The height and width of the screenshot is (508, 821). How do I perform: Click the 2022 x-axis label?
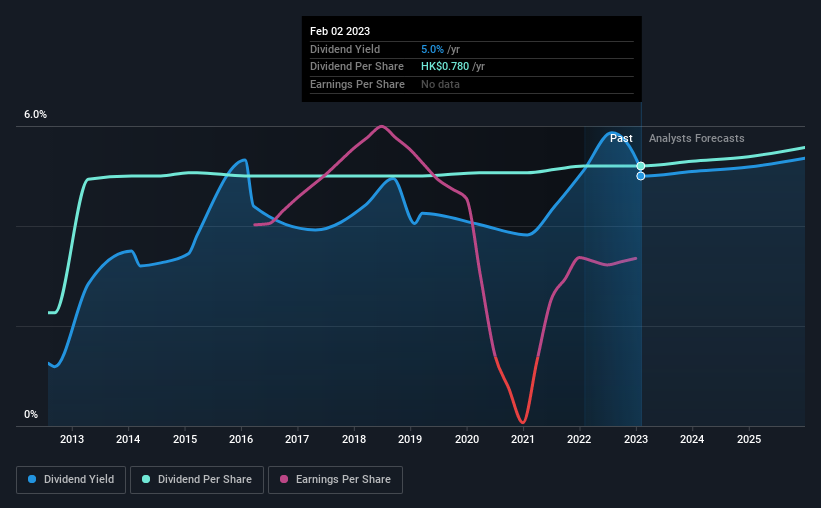point(579,439)
